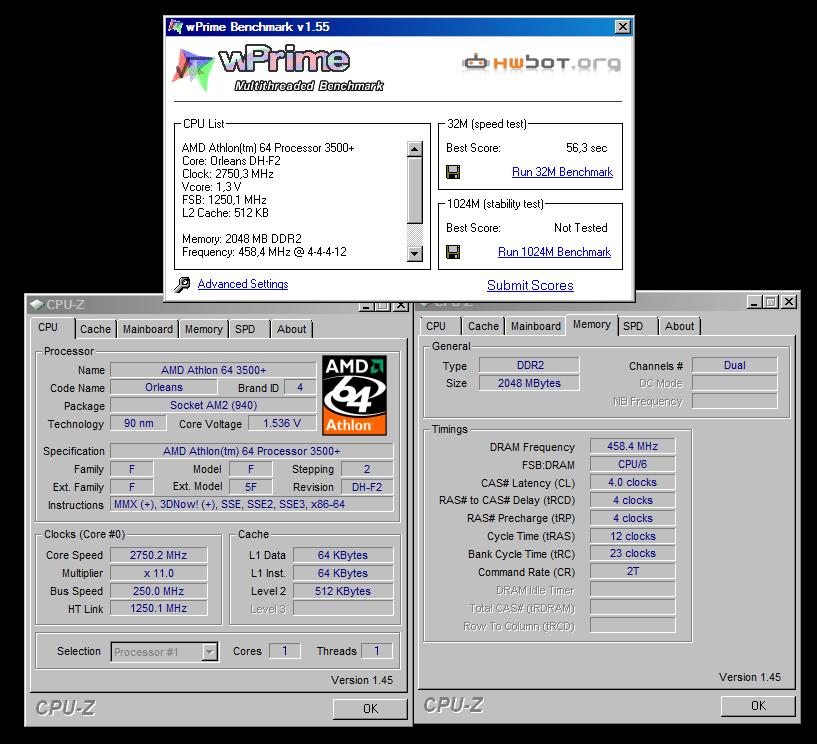Open Cache tab in left CPU-Z window
The height and width of the screenshot is (744, 817).
pyautogui.click(x=95, y=329)
